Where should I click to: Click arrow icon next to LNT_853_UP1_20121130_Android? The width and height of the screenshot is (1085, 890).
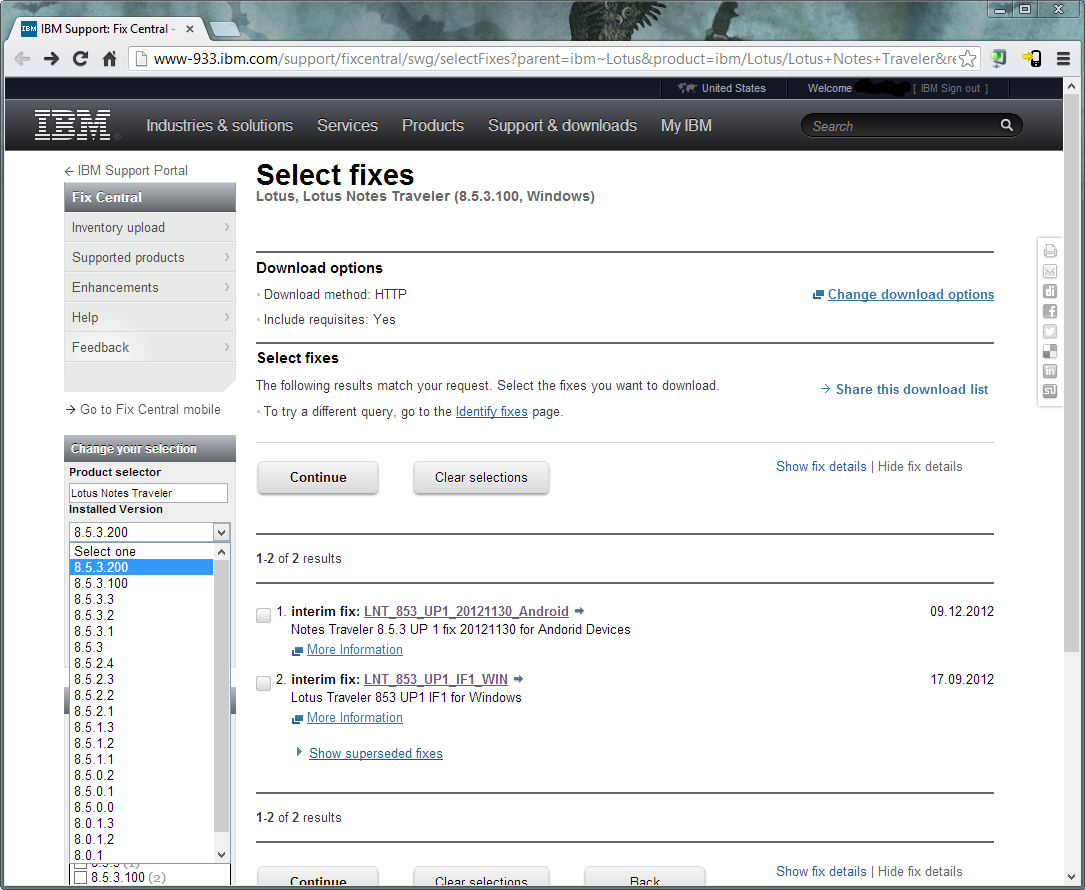coord(580,611)
